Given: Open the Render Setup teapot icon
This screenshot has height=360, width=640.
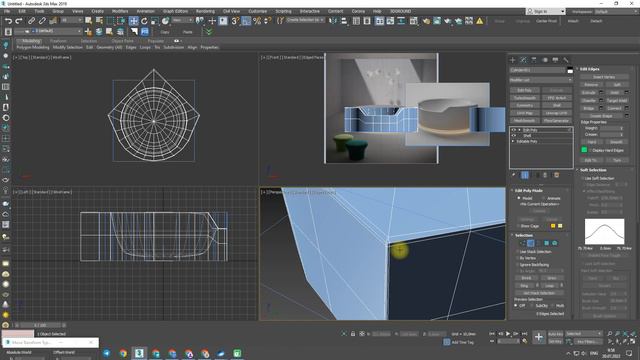Looking at the screenshot, I should pos(426,21).
